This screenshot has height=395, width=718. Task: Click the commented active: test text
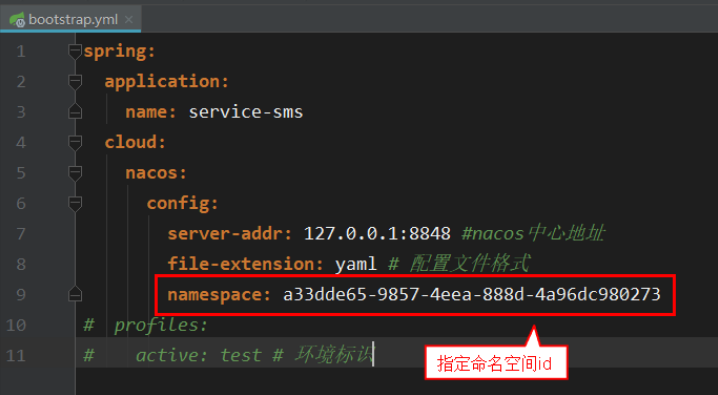(x=199, y=356)
